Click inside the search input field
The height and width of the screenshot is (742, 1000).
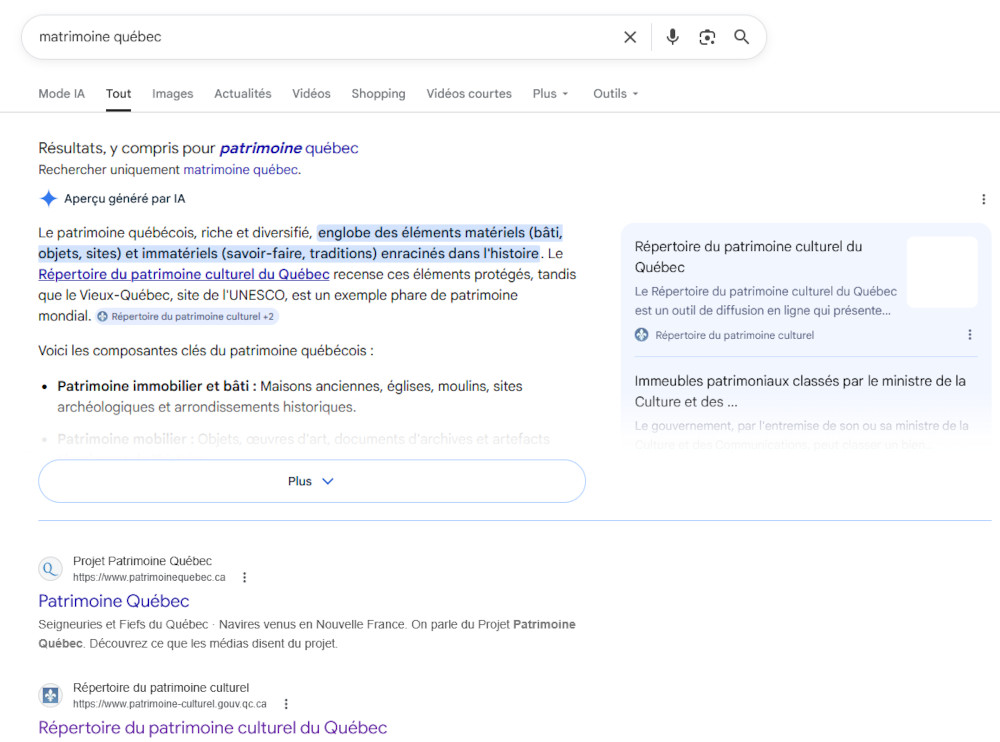tap(320, 37)
